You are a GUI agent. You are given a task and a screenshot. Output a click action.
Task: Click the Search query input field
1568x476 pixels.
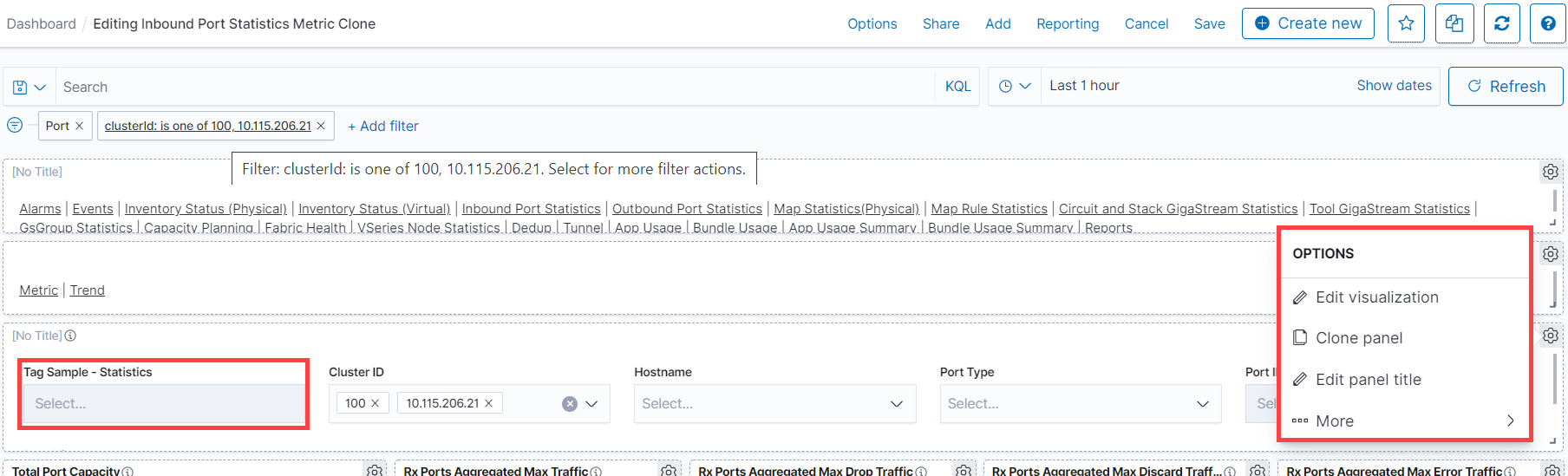point(494,87)
